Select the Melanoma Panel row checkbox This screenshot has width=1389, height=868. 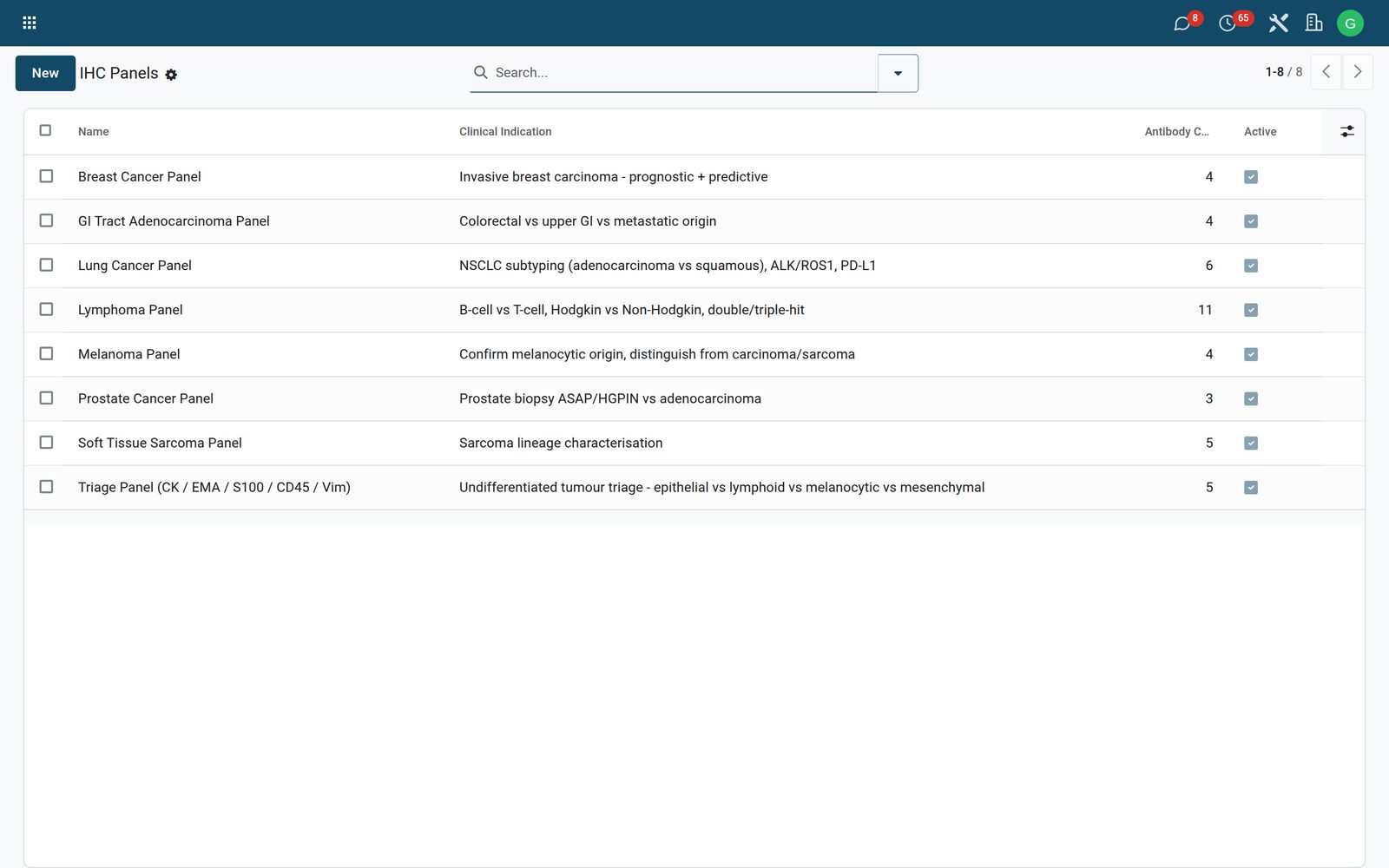point(46,353)
